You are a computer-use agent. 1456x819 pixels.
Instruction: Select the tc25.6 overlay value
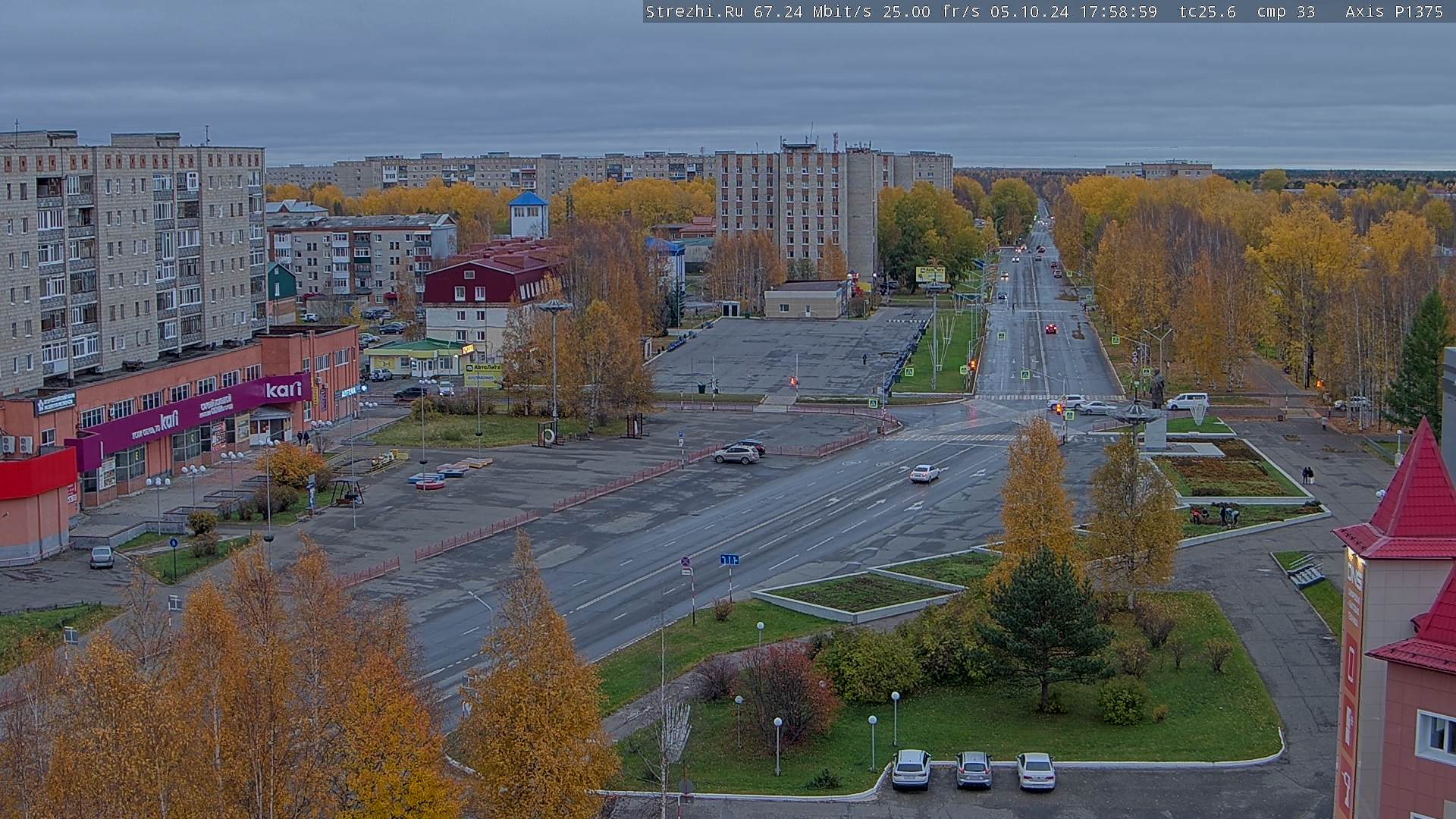(x=1207, y=11)
